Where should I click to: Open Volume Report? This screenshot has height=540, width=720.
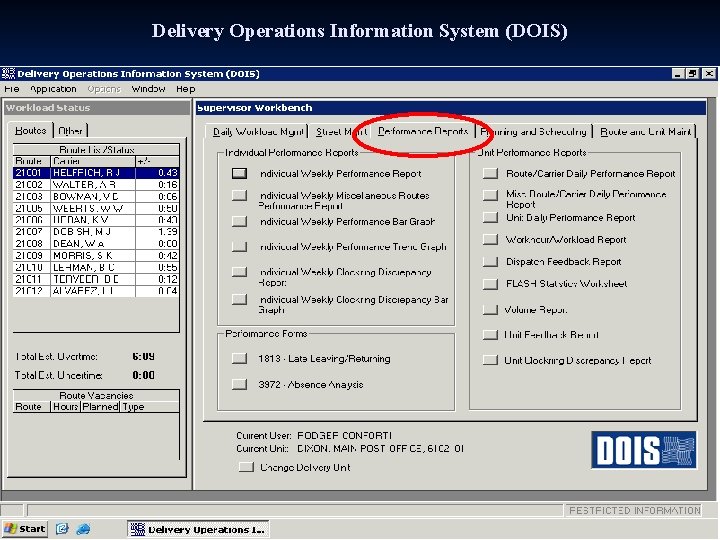(490, 309)
